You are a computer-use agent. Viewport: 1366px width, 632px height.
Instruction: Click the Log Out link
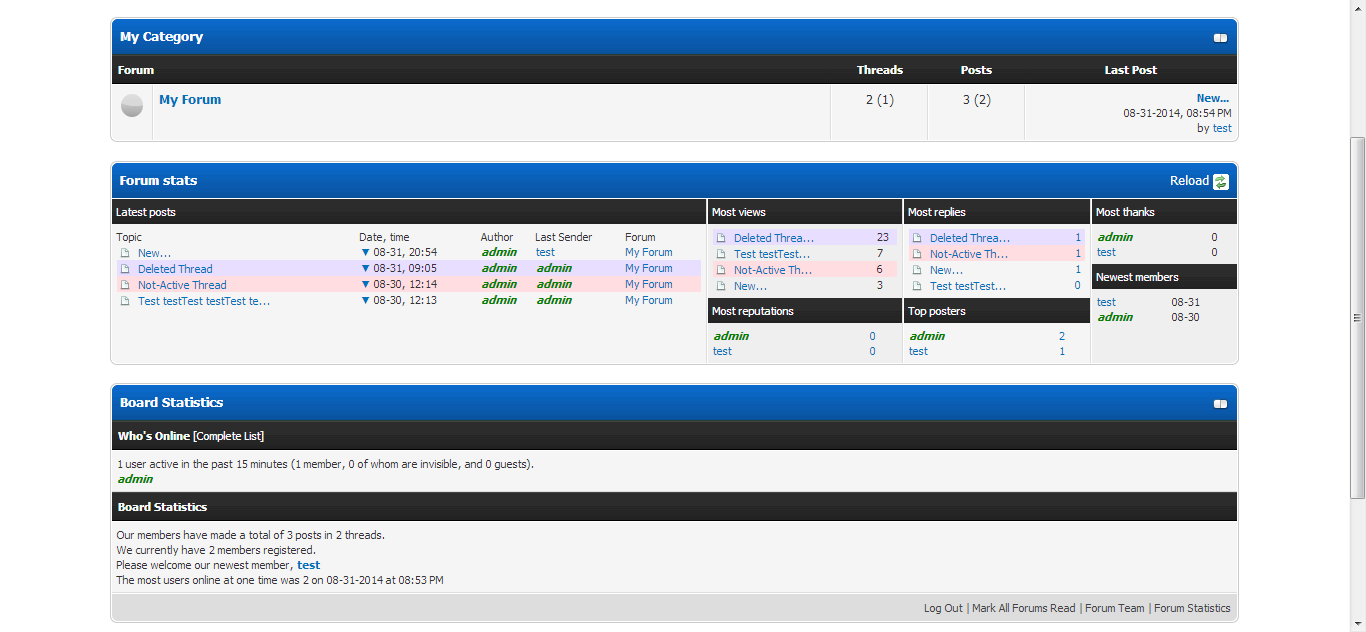943,608
